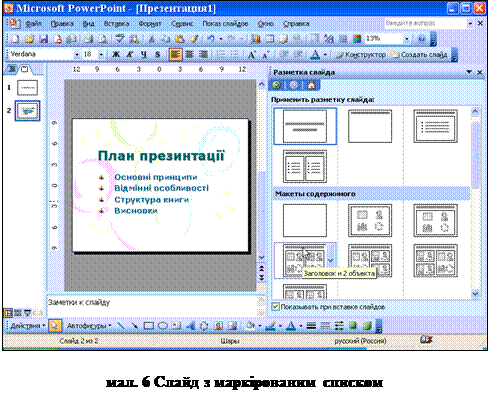Click the Paste clipboard icon
The width and height of the screenshot is (489, 394).
click(180, 39)
